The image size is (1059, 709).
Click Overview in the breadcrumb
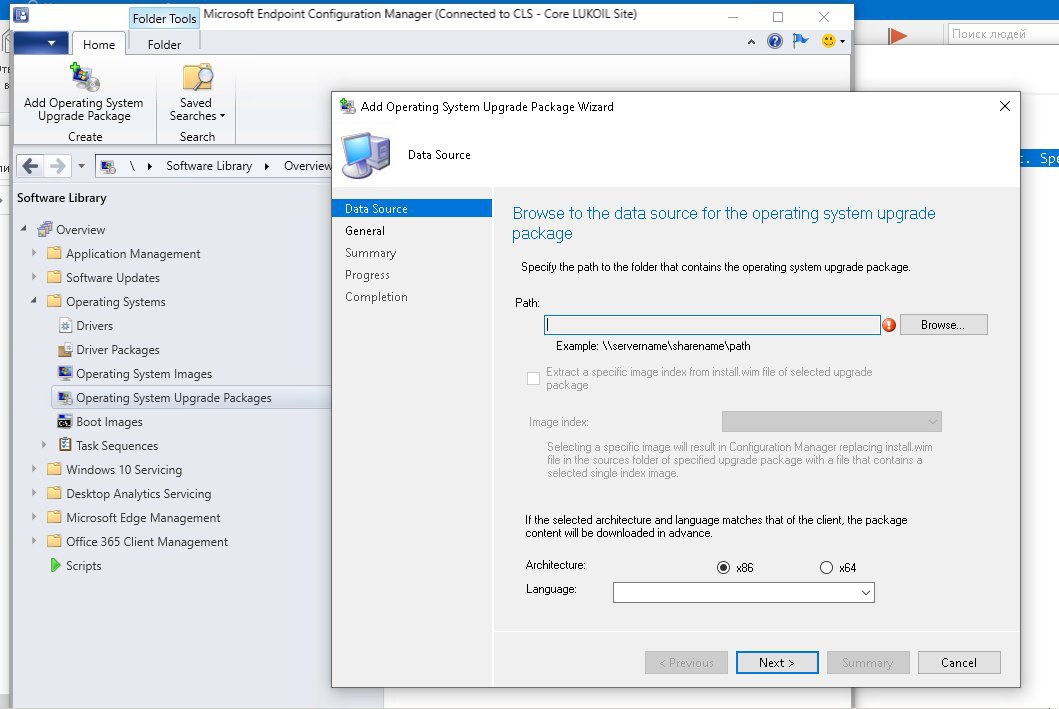pos(307,166)
